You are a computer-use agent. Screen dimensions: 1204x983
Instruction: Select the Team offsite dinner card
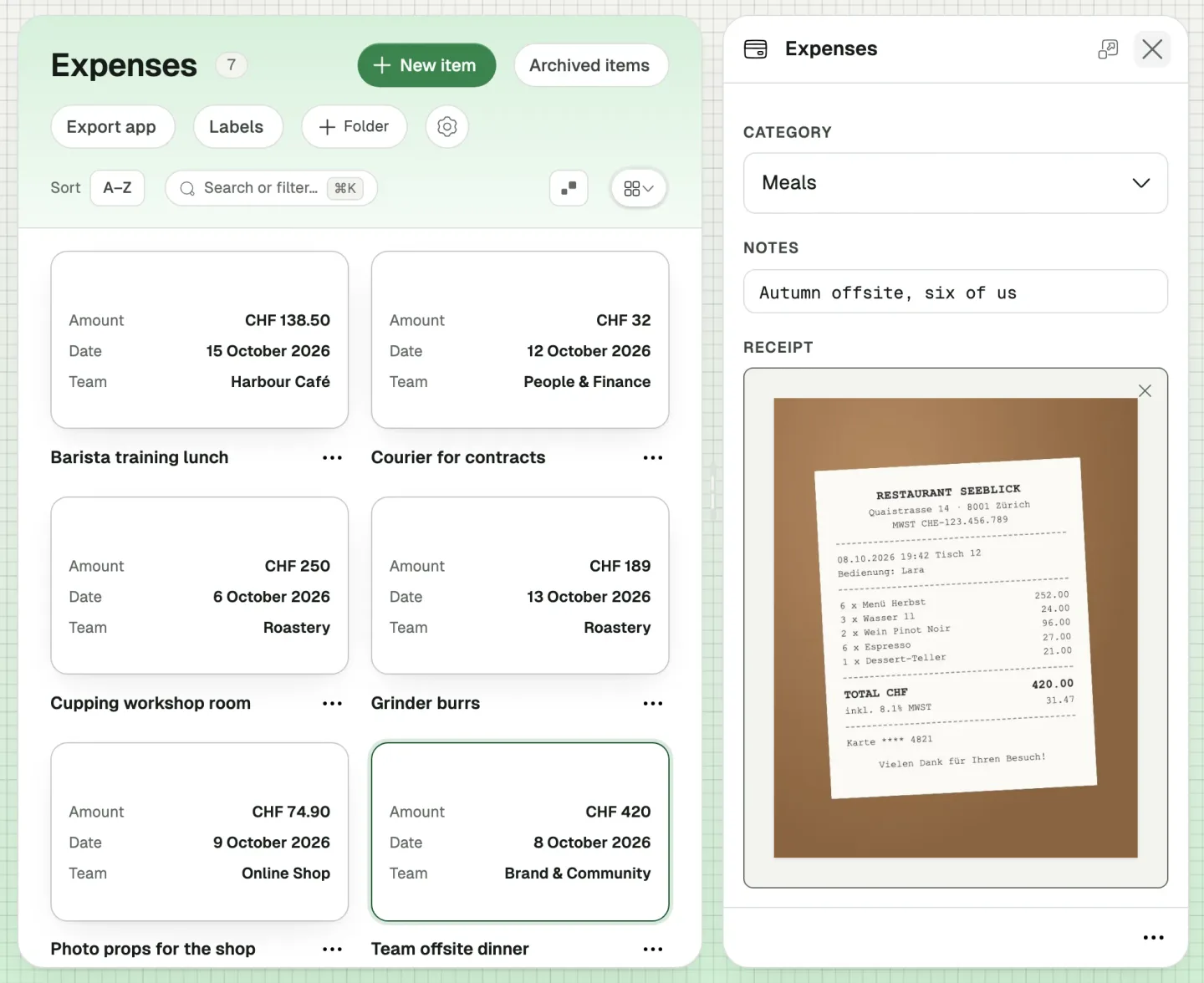click(x=520, y=832)
